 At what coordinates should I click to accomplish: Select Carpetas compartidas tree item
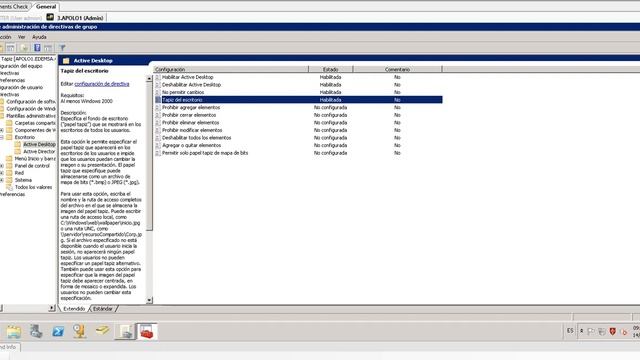(35, 123)
